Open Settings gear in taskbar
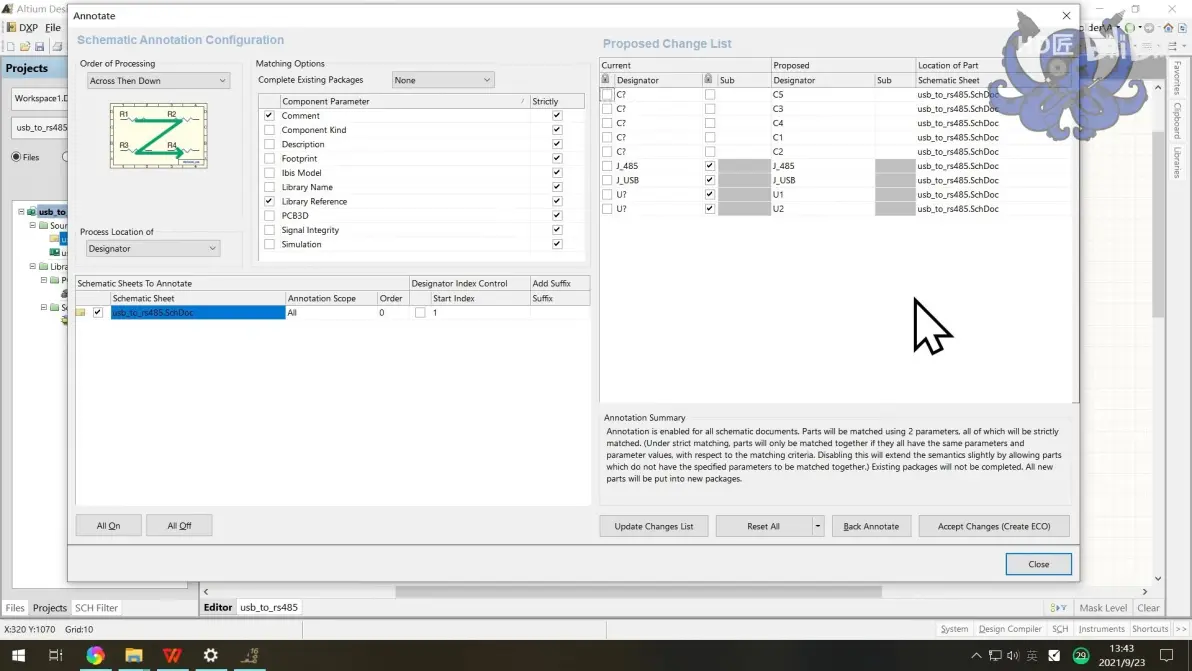The height and width of the screenshot is (671, 1192). pyautogui.click(x=211, y=655)
